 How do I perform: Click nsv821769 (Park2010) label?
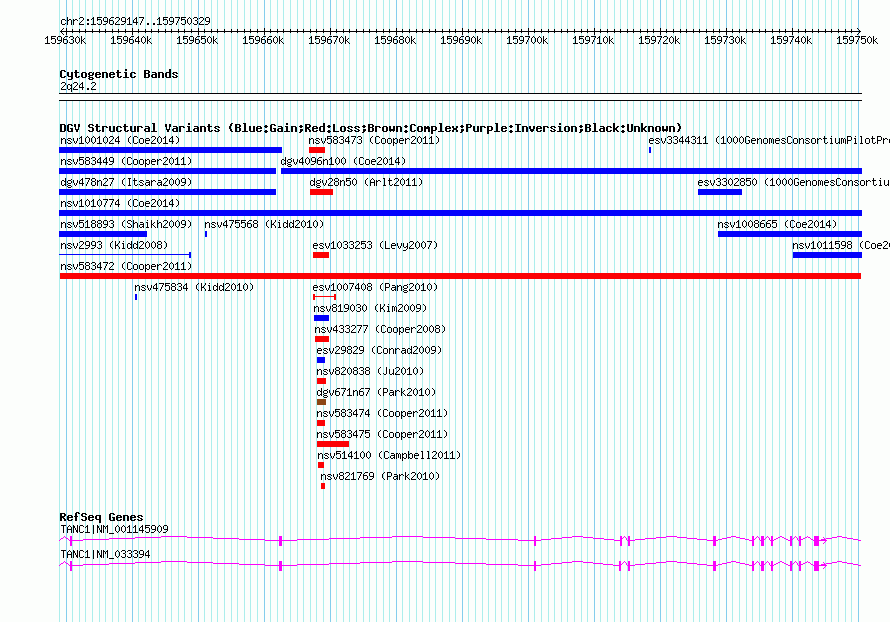tap(380, 476)
